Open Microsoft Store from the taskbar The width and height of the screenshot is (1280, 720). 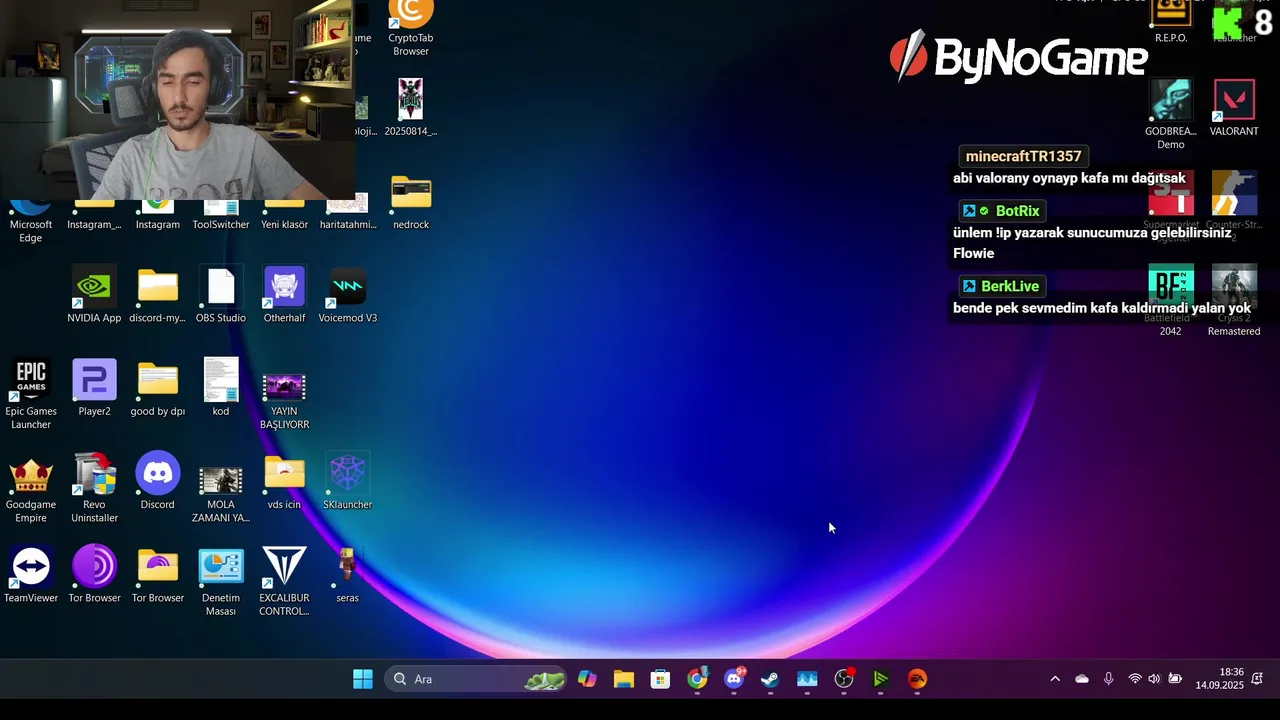pos(660,679)
